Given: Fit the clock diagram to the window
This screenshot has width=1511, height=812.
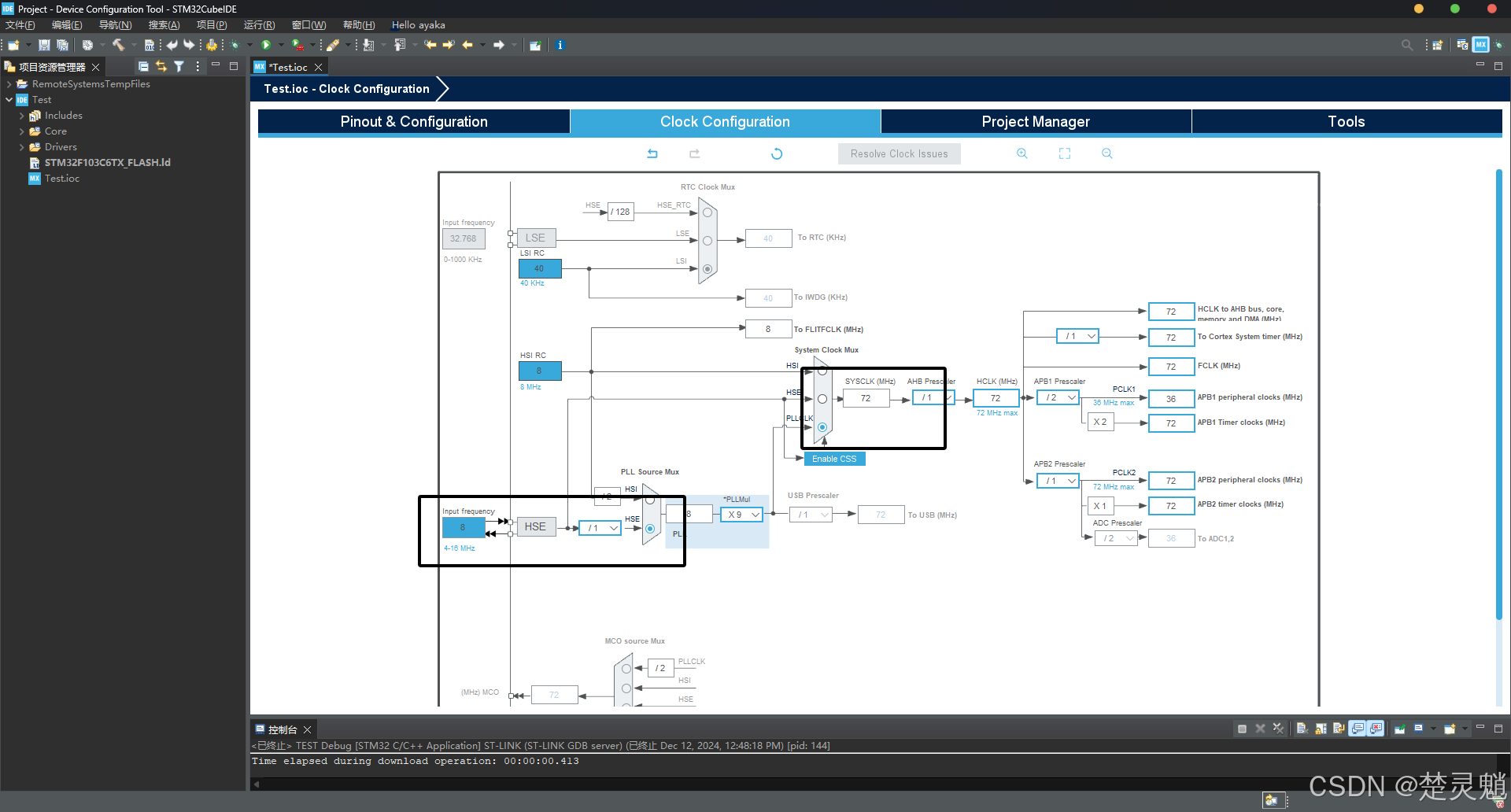Looking at the screenshot, I should 1065,153.
